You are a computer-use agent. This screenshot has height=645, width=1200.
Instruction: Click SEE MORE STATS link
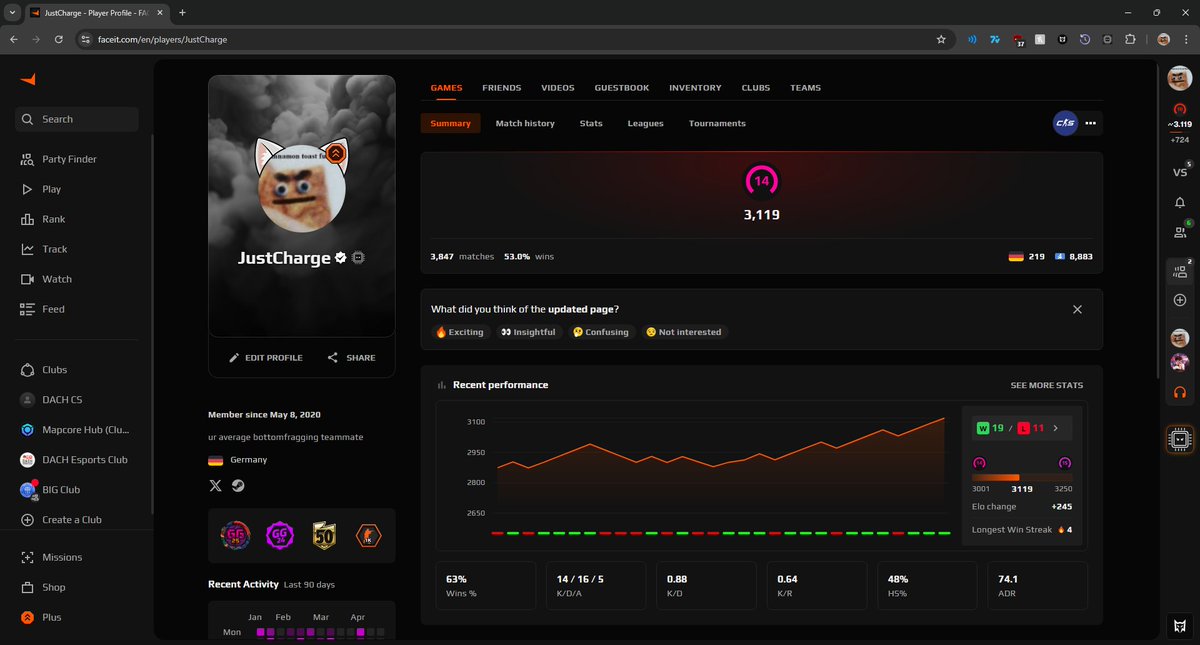[x=1047, y=385]
